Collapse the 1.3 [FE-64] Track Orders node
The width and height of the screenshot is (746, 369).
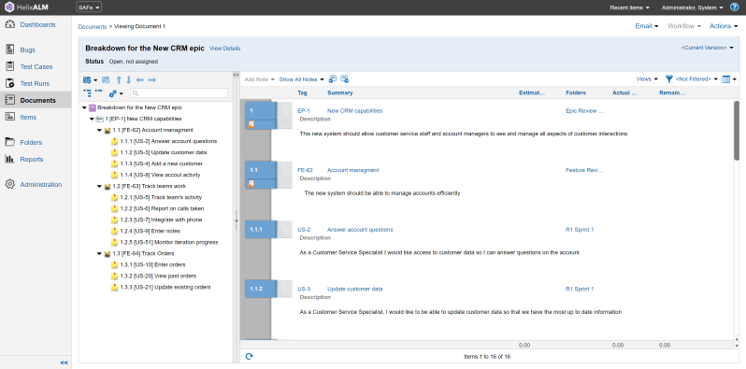[99, 253]
